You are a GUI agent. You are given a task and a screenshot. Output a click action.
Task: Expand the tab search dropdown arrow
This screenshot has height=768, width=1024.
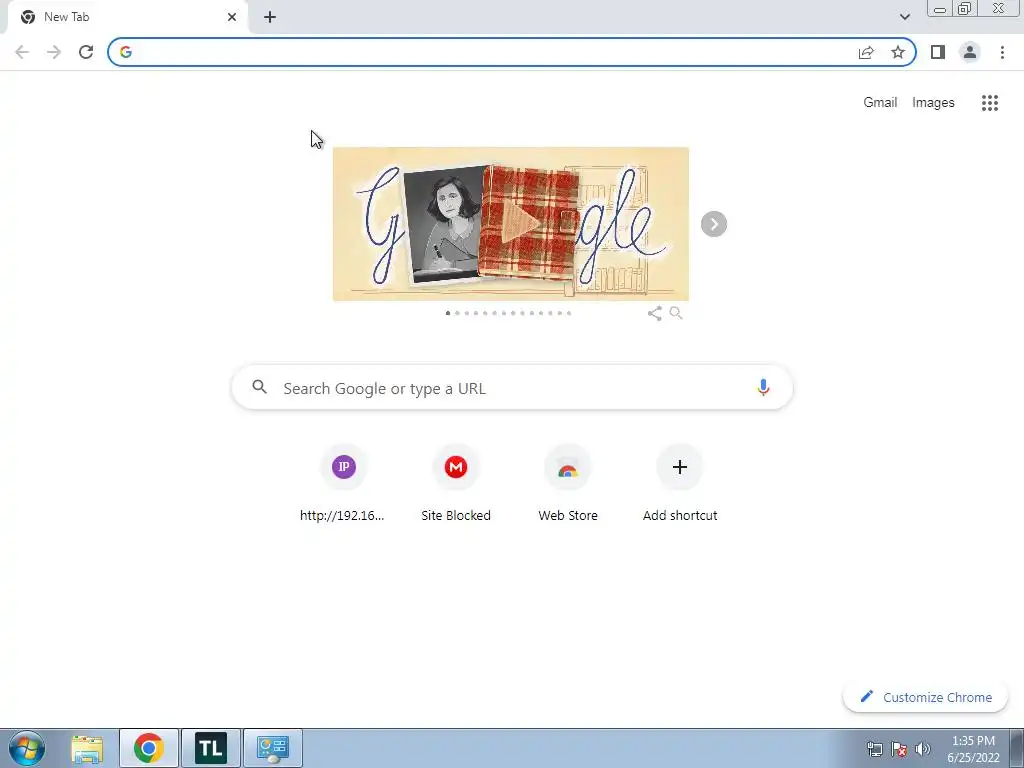(904, 17)
